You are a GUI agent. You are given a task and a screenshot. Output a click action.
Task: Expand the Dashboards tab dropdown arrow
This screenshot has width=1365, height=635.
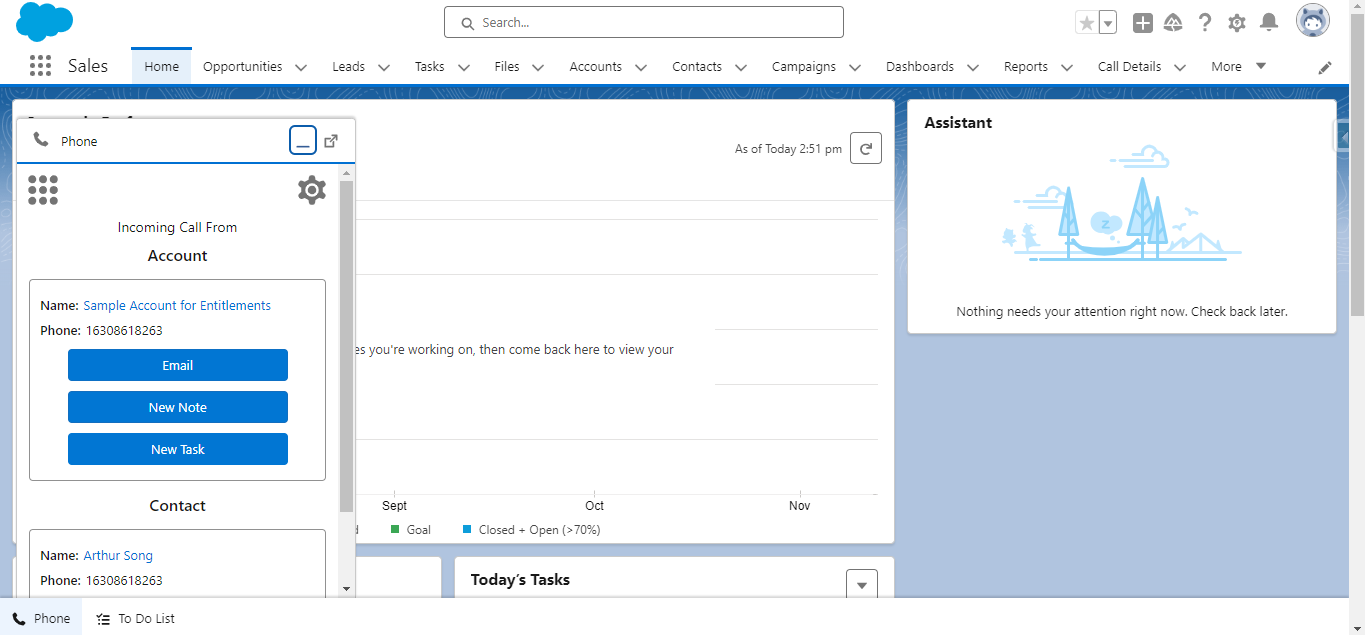pyautogui.click(x=973, y=68)
